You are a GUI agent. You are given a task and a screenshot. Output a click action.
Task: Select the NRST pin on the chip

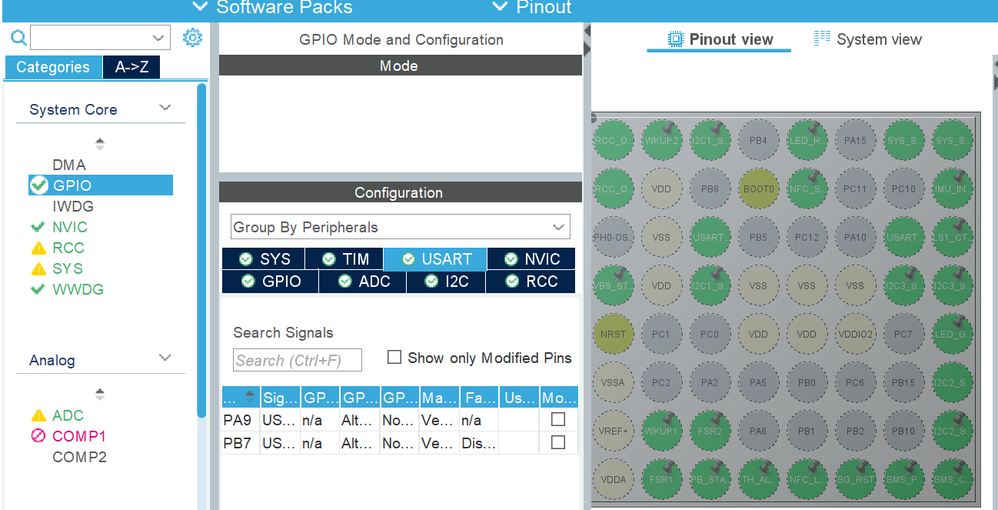(x=613, y=334)
